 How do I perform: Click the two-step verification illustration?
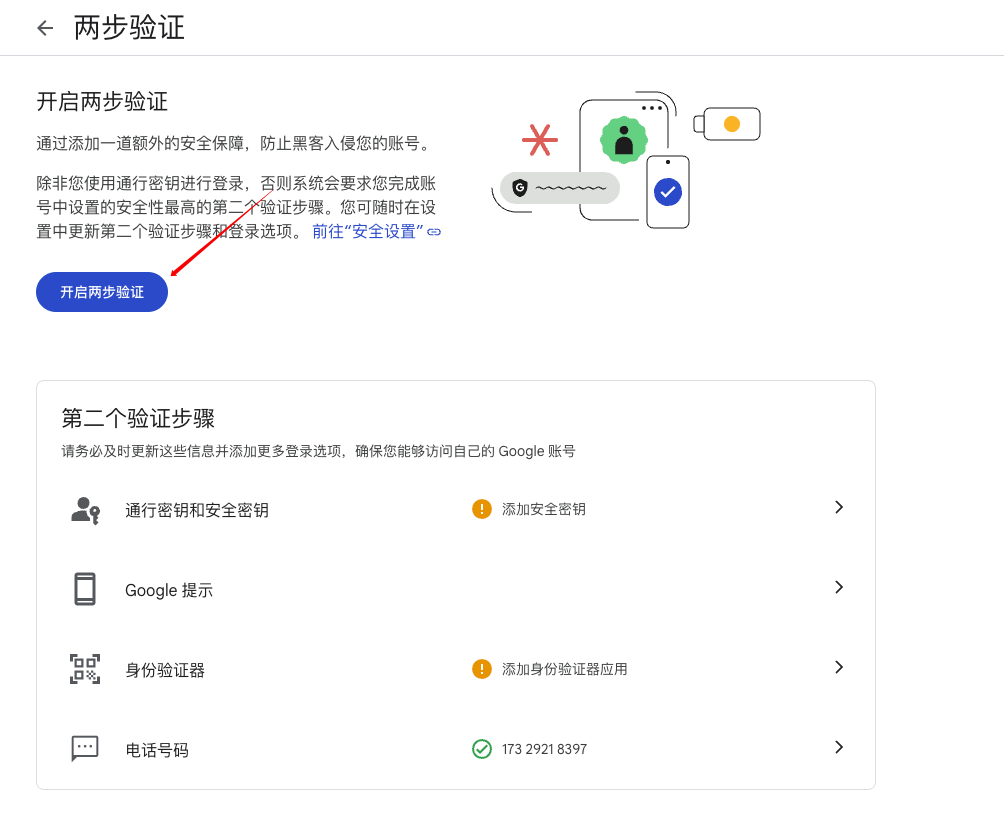[626, 160]
